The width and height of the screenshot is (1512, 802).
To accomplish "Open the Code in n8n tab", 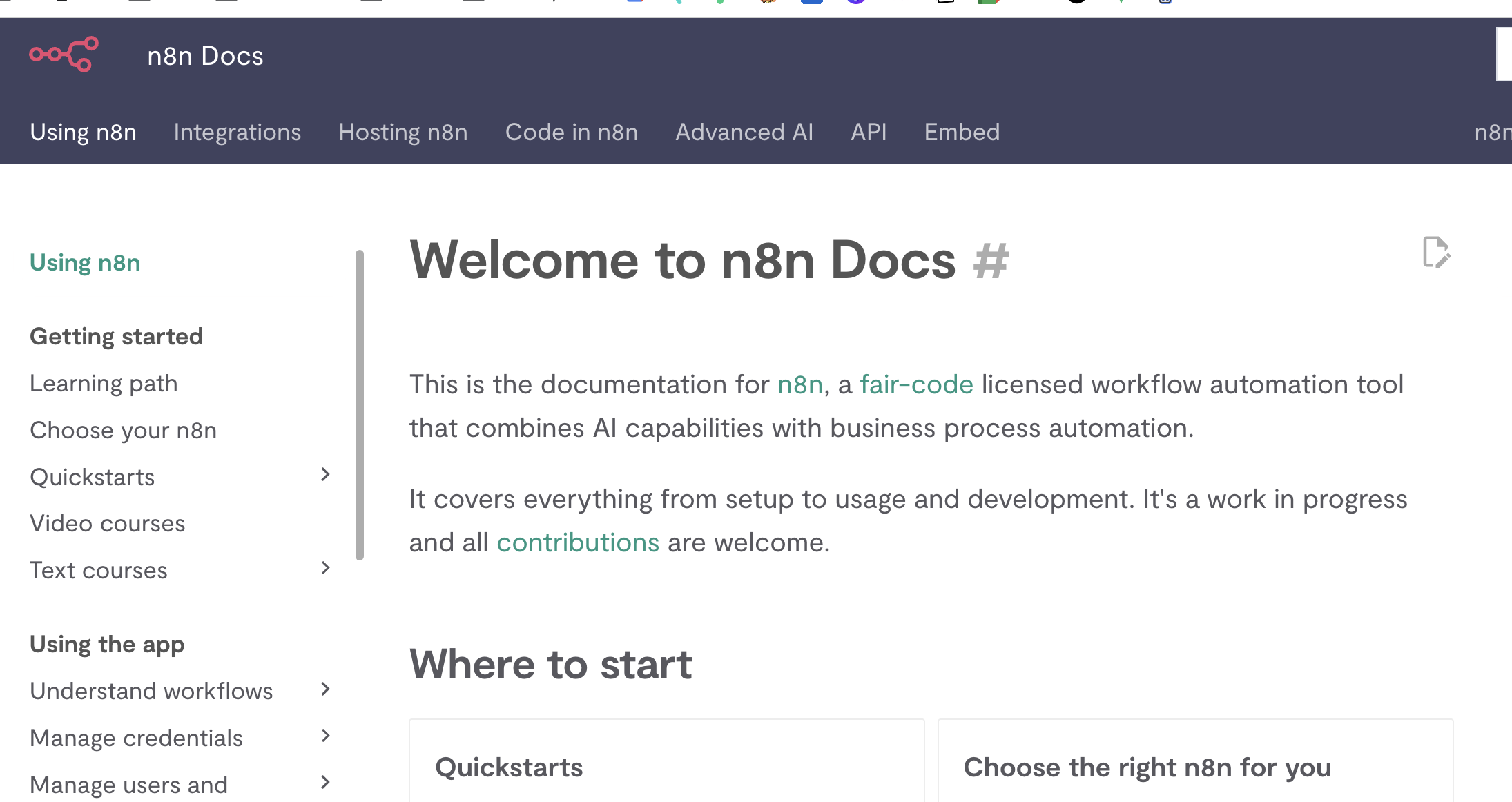I will click(x=571, y=132).
